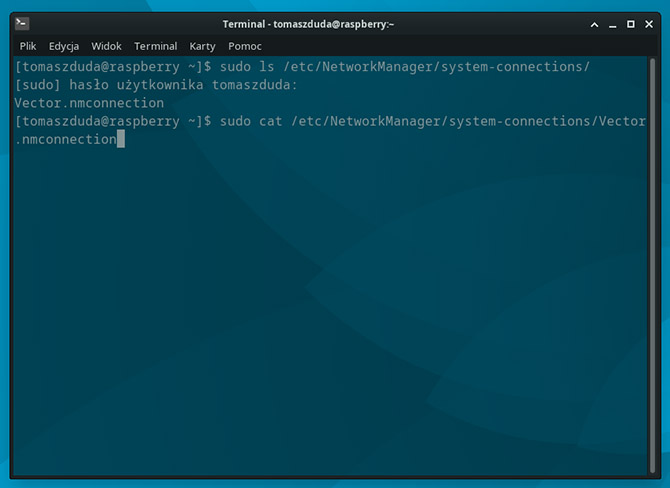Viewport: 670px width, 488px height.
Task: Open the Karty menu
Action: (202, 46)
